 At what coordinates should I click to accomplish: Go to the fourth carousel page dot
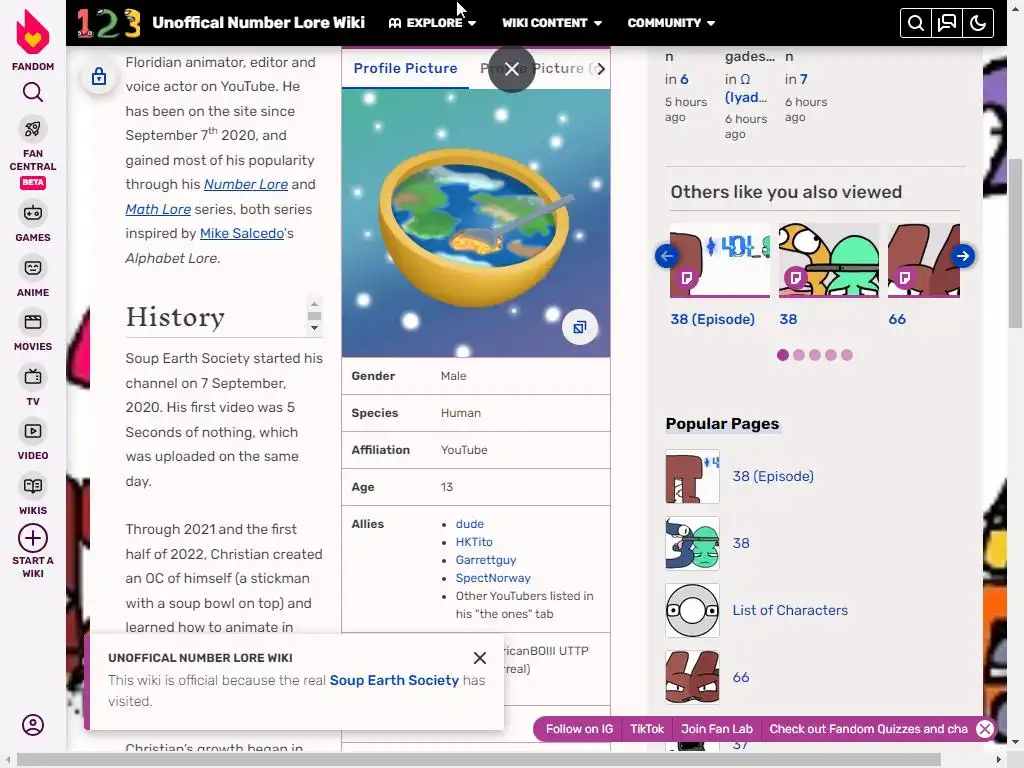[x=831, y=355]
